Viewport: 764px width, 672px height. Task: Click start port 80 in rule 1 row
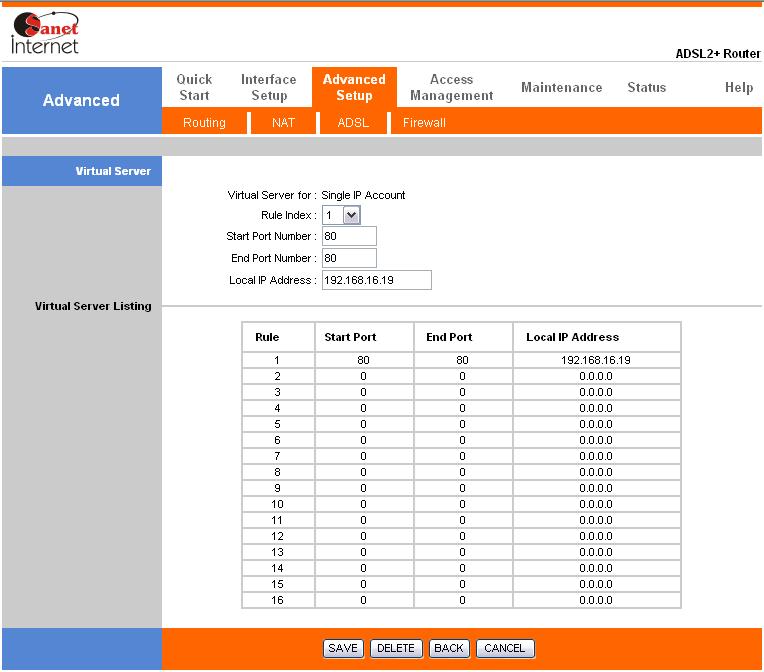click(363, 360)
